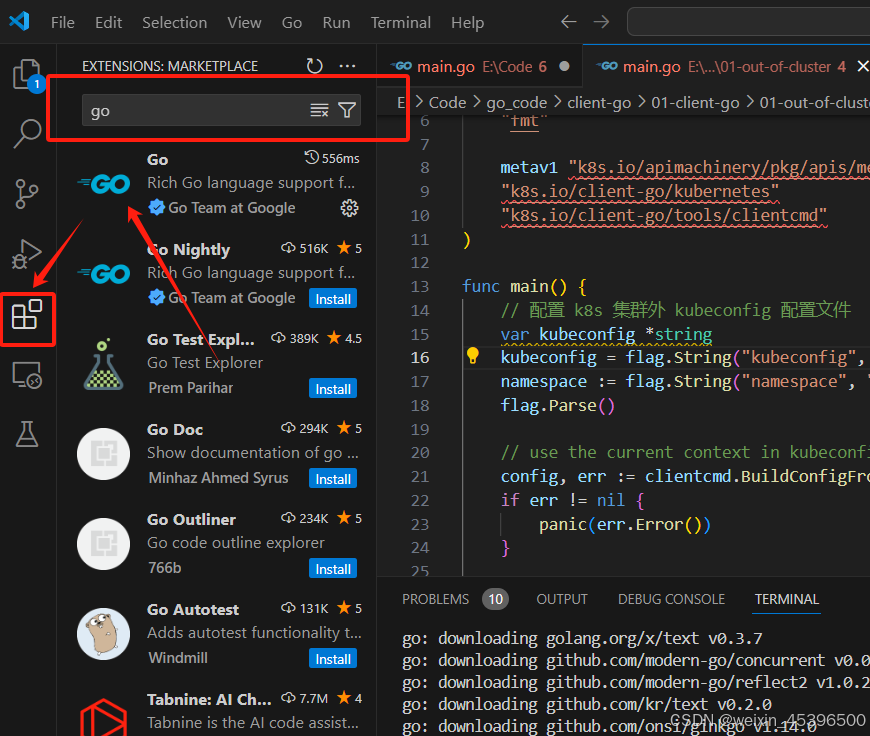Open the Explorer view in activity bar
The image size is (870, 736).
(27, 75)
